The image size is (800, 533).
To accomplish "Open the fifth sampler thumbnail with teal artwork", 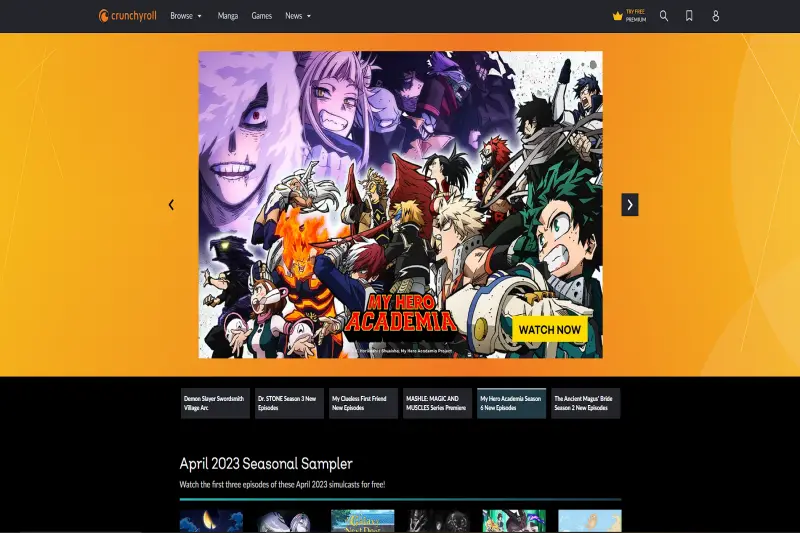I will (514, 521).
